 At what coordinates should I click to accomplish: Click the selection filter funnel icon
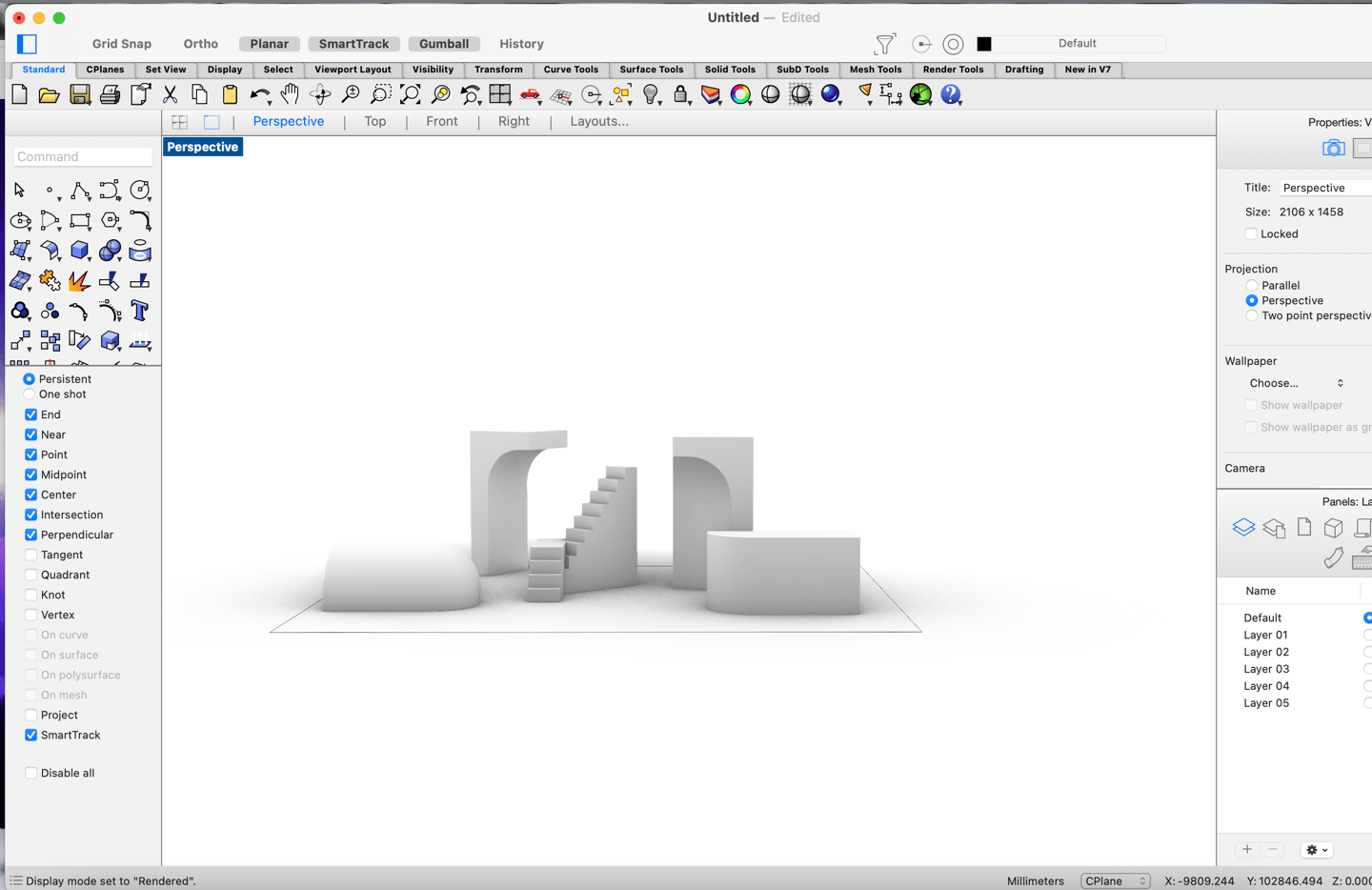pos(885,44)
